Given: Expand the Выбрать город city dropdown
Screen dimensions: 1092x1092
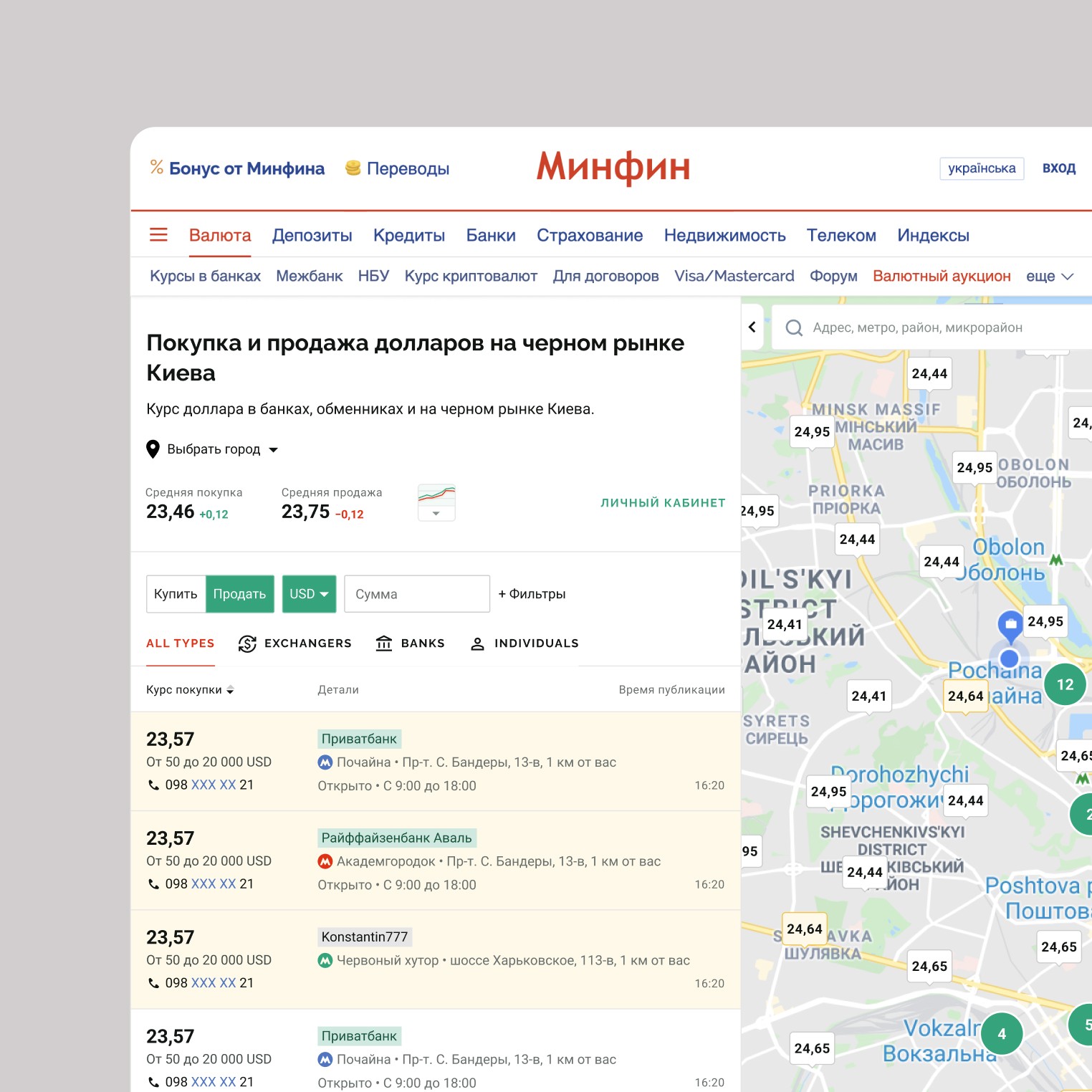Looking at the screenshot, I should pos(222,449).
